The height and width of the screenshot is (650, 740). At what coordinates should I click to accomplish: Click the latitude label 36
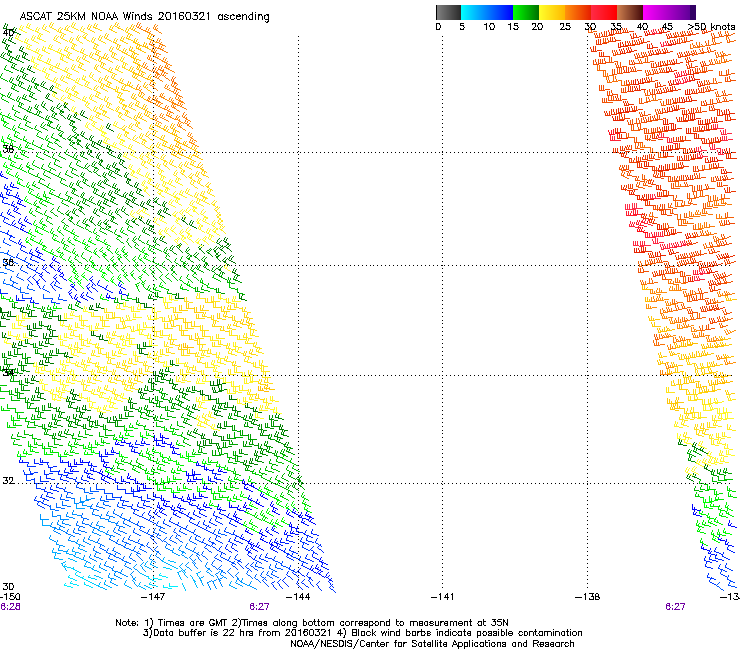pos(8,262)
